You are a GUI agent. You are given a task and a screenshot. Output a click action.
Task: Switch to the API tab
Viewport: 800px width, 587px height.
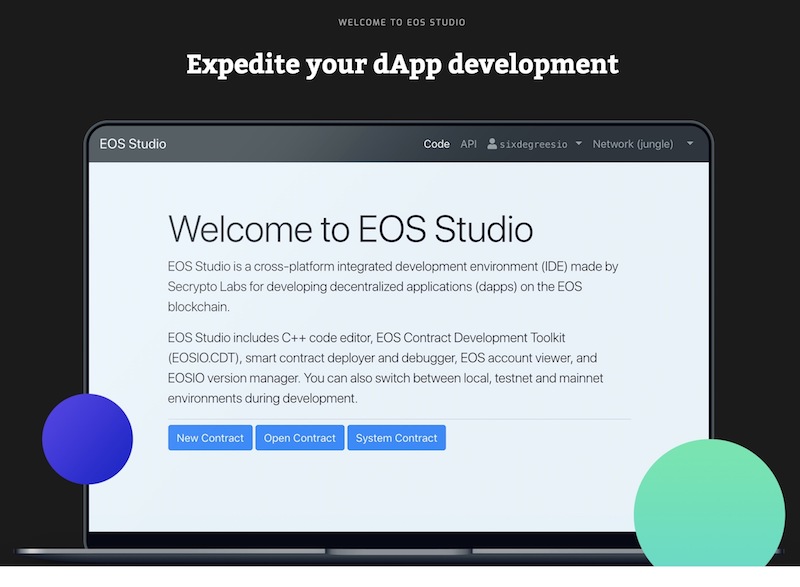468,144
